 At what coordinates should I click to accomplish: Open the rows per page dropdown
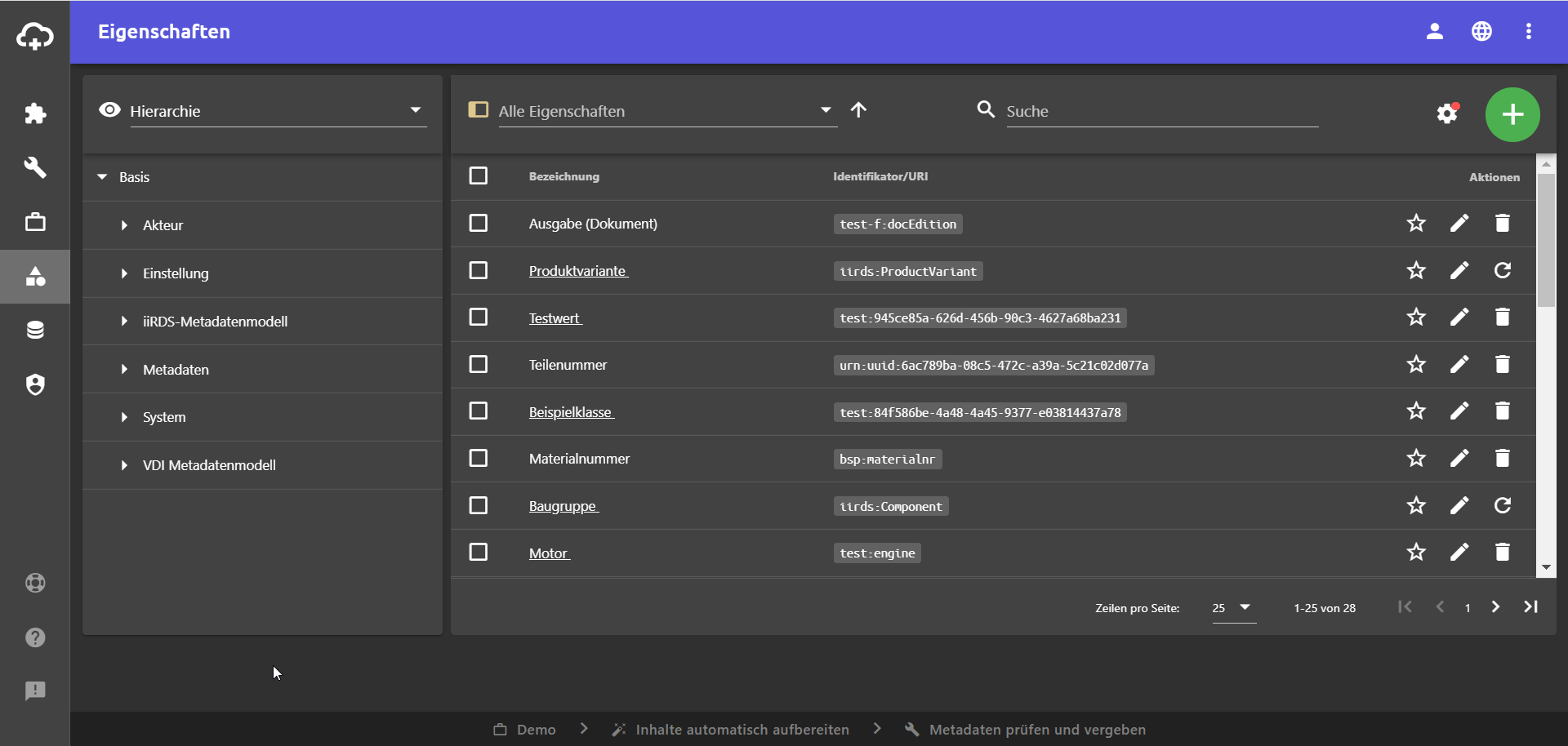click(x=1233, y=608)
